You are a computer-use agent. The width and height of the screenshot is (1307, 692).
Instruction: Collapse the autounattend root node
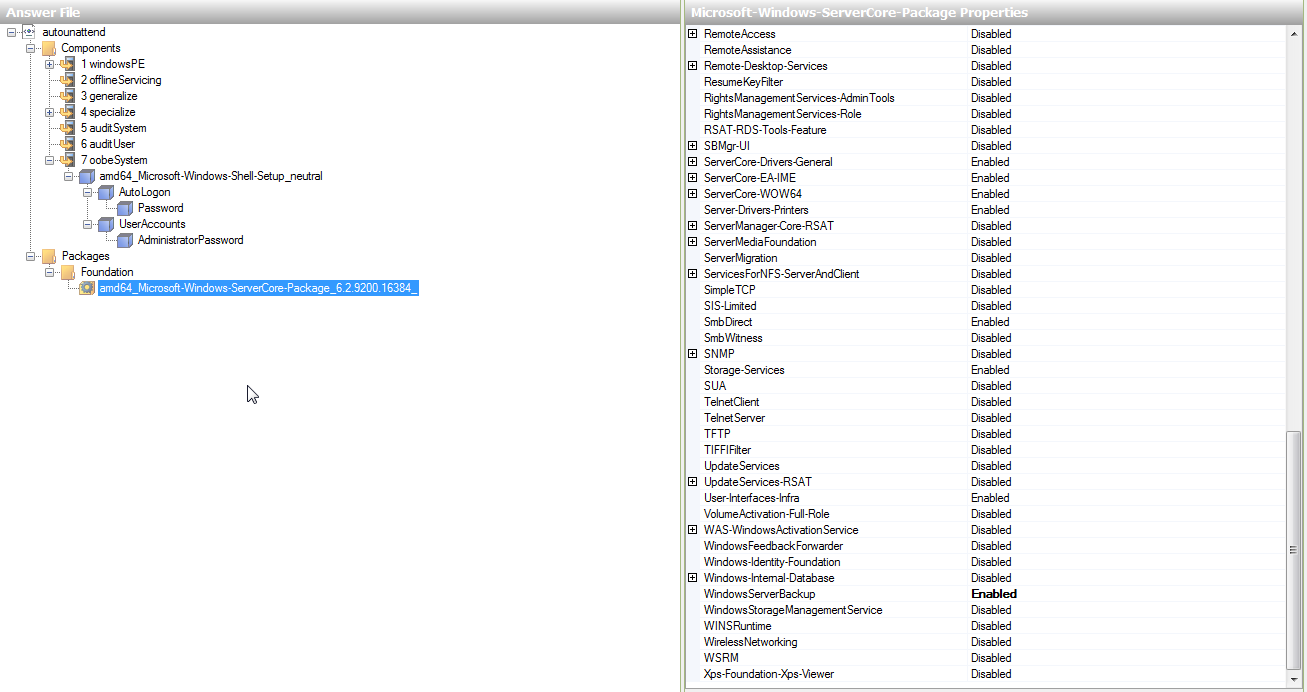(x=11, y=32)
